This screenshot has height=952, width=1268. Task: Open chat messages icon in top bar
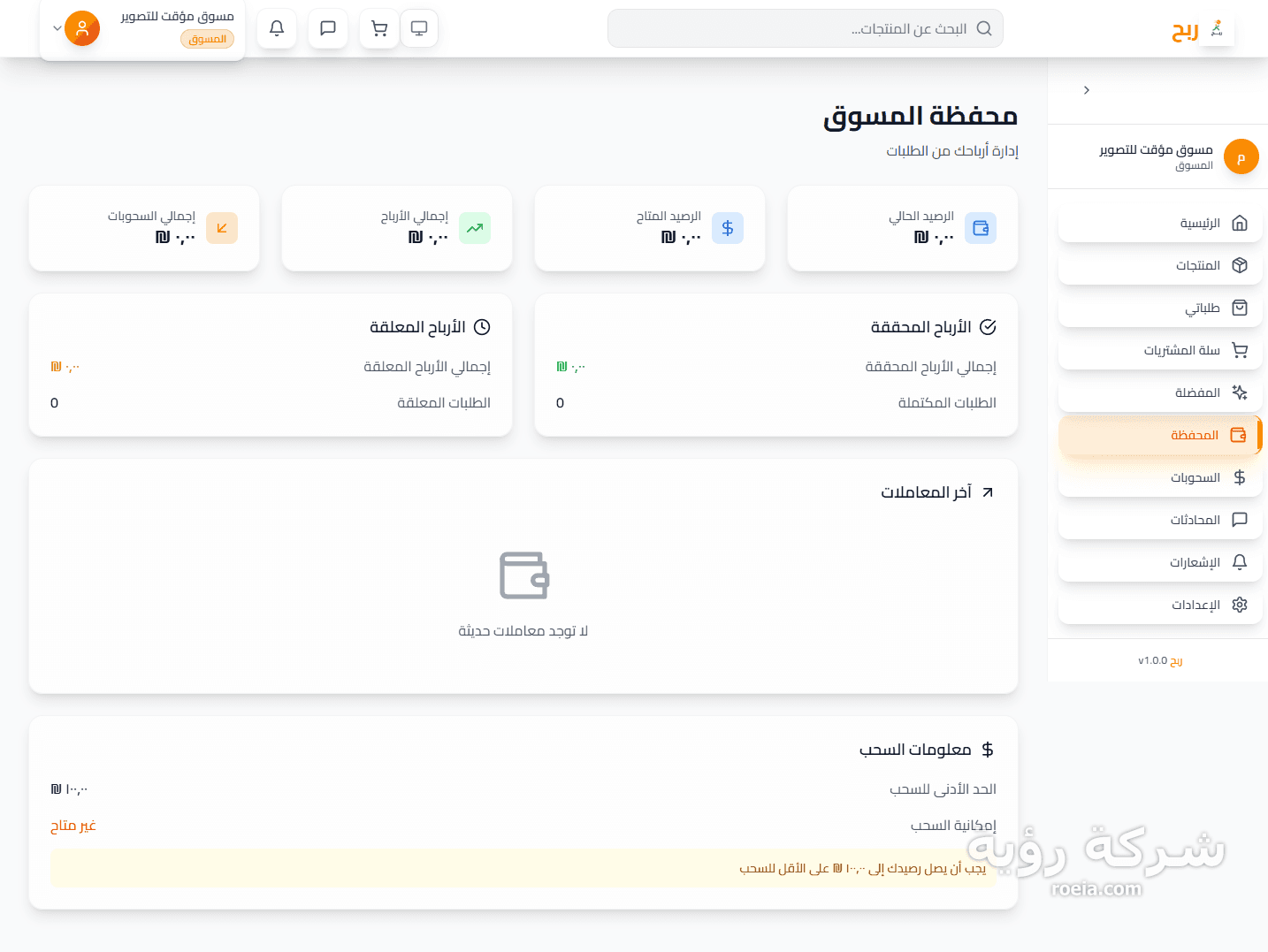tap(328, 28)
